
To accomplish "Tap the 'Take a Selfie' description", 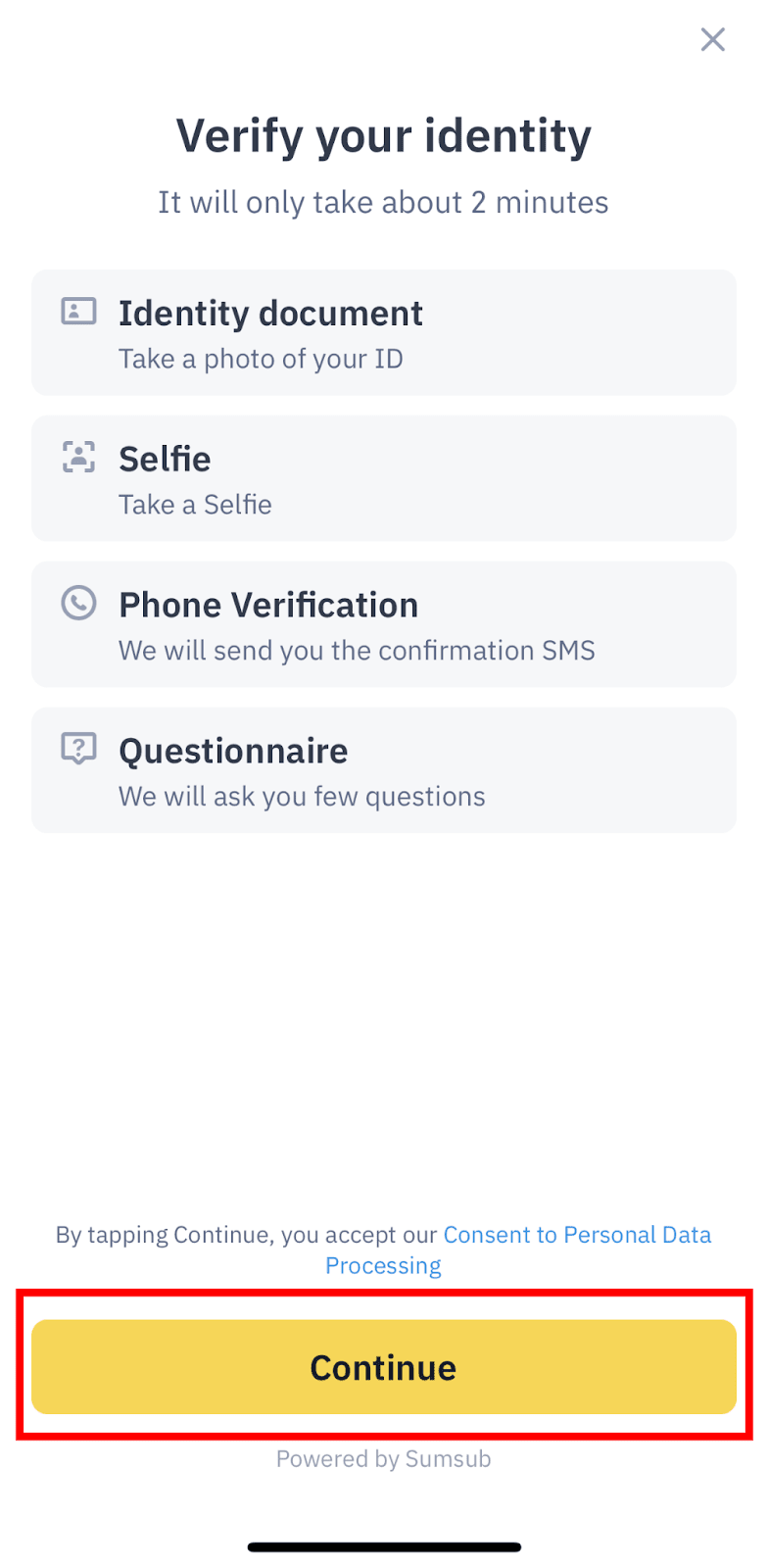I will 195,505.
